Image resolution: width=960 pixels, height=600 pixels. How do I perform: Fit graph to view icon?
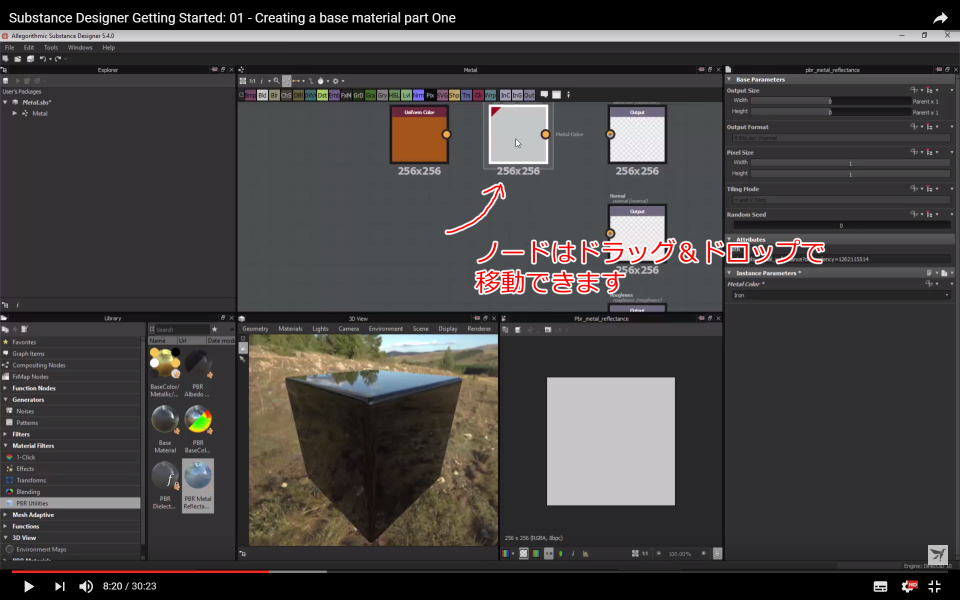point(242,81)
